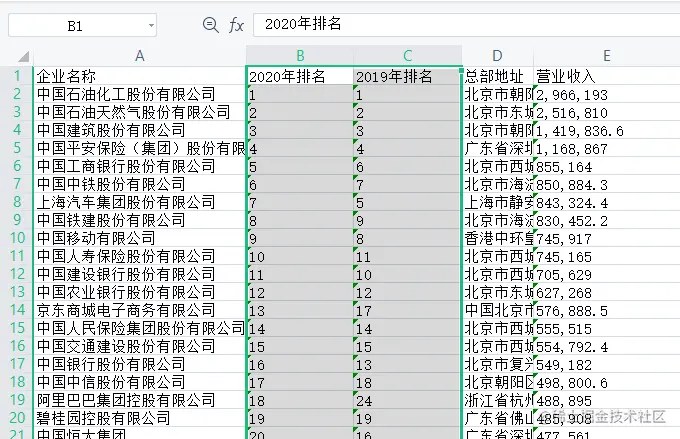This screenshot has height=439, width=680.
Task: Click 2019 rank cell showing 17
Action: 407,310
